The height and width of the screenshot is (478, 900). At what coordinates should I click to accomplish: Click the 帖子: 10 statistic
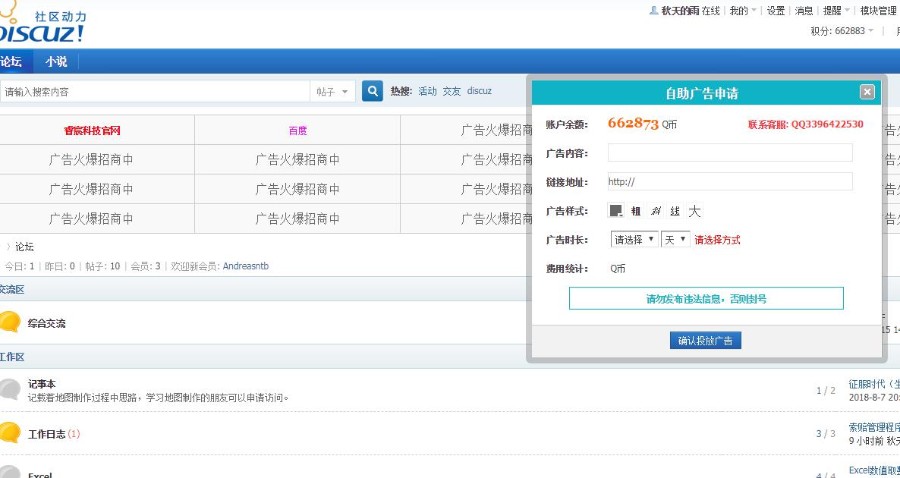pyautogui.click(x=103, y=266)
